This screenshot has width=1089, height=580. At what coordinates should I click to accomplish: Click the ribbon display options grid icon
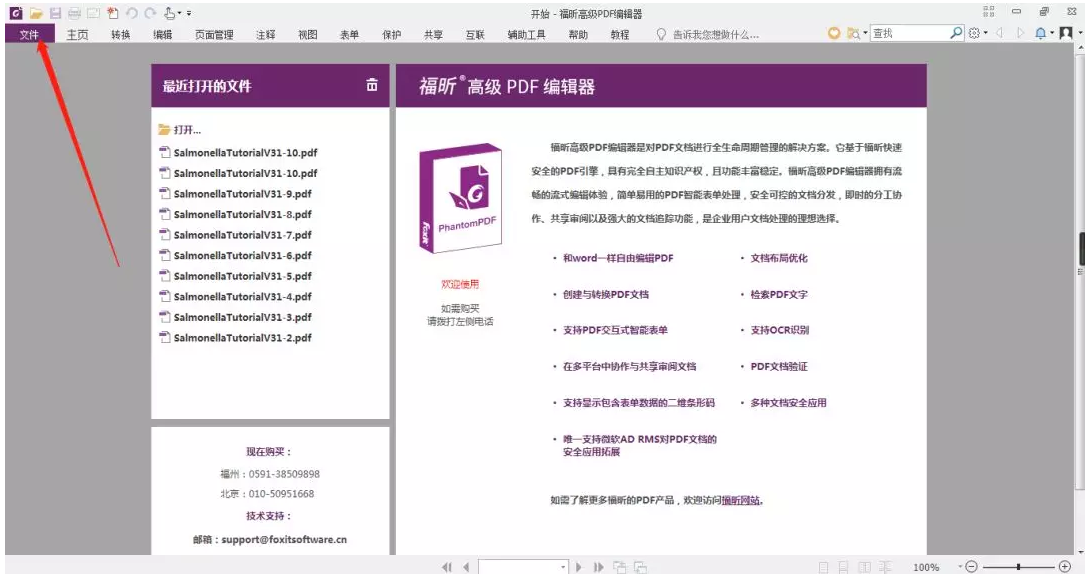[x=989, y=11]
